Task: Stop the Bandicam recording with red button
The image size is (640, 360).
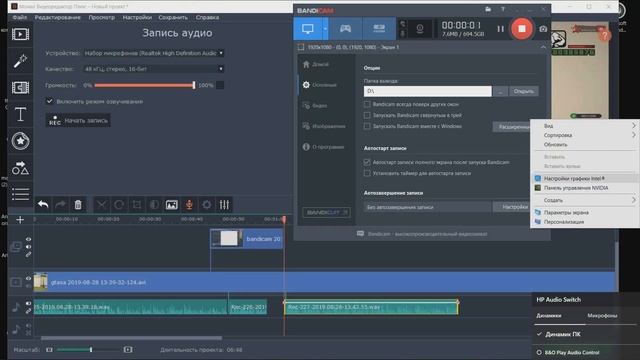Action: click(522, 29)
